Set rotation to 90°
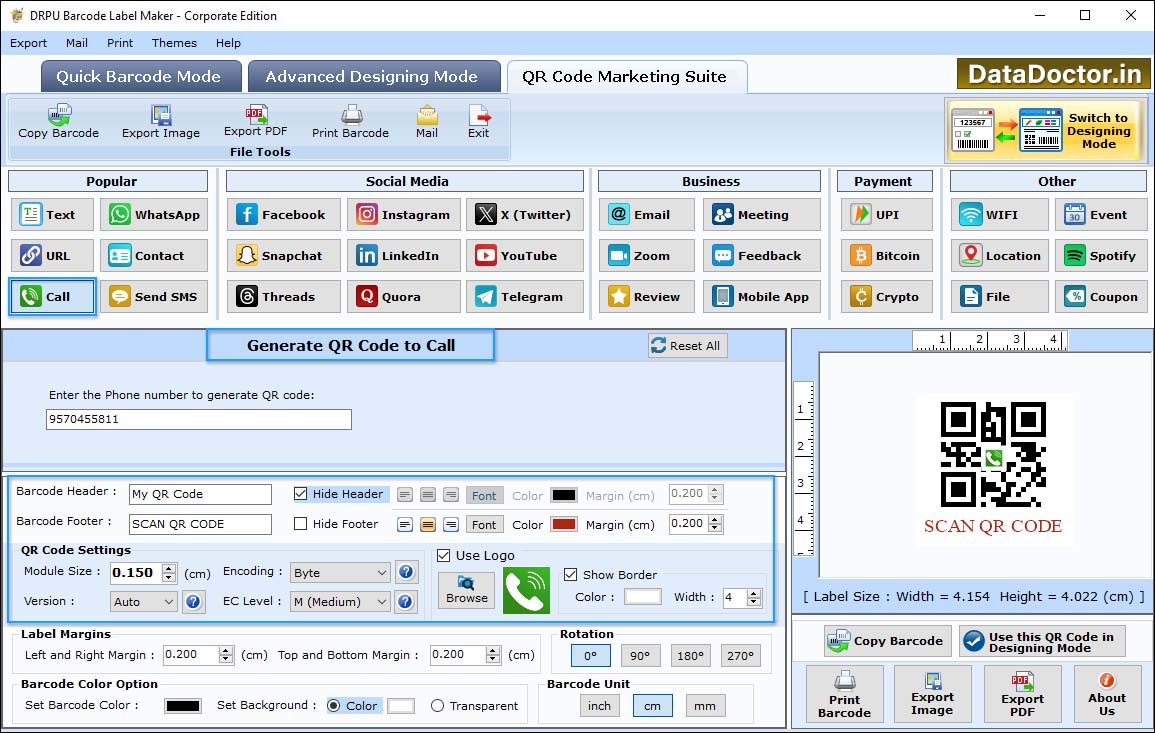1155x733 pixels. coord(639,656)
